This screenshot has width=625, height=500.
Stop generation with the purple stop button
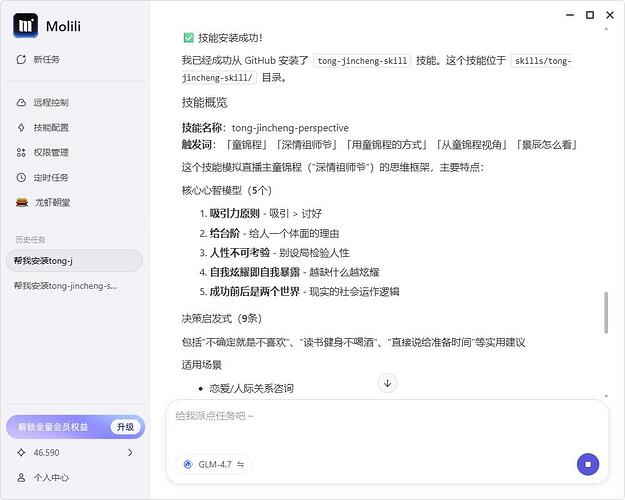588,464
